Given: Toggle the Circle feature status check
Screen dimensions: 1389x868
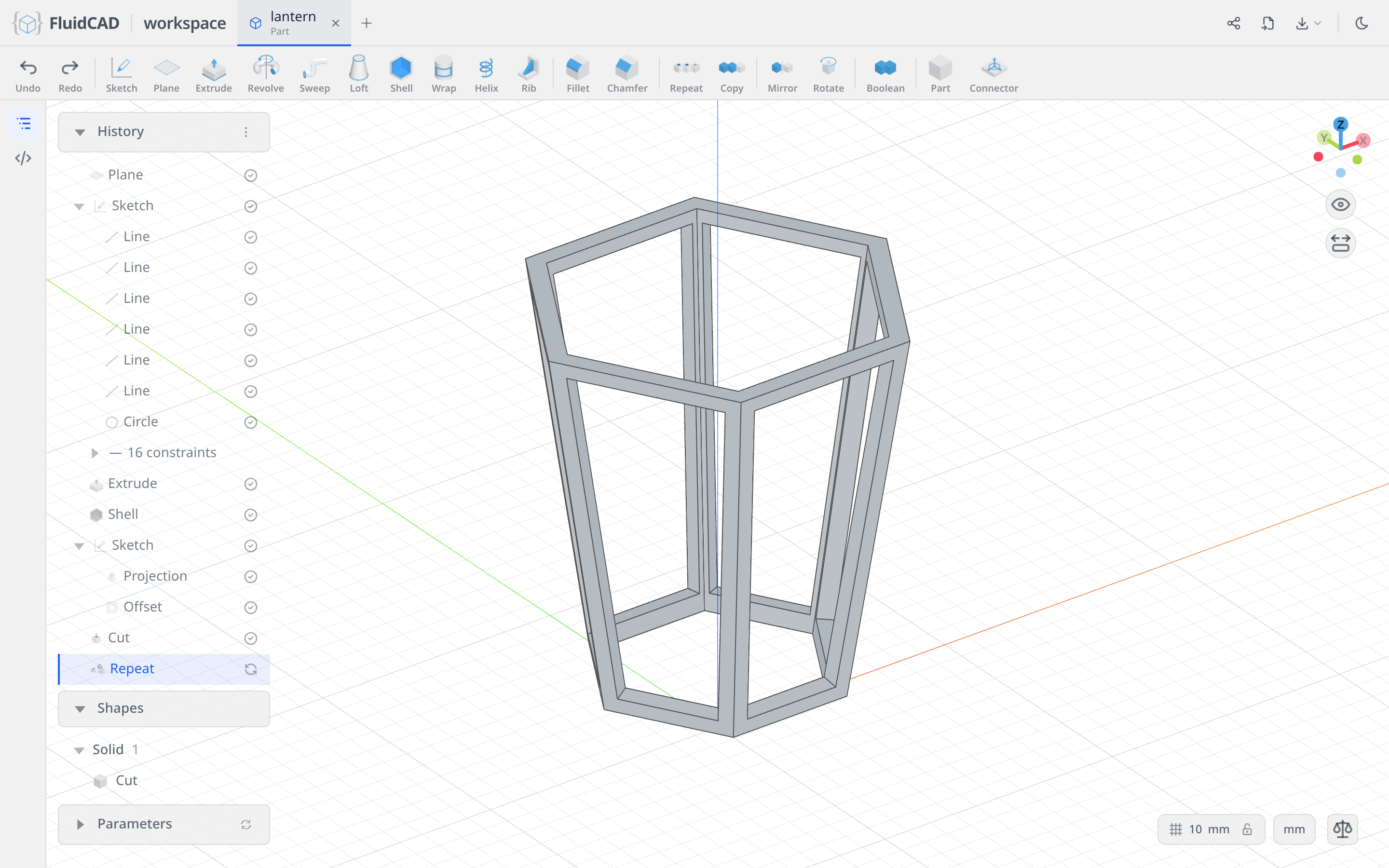Looking at the screenshot, I should [x=250, y=422].
